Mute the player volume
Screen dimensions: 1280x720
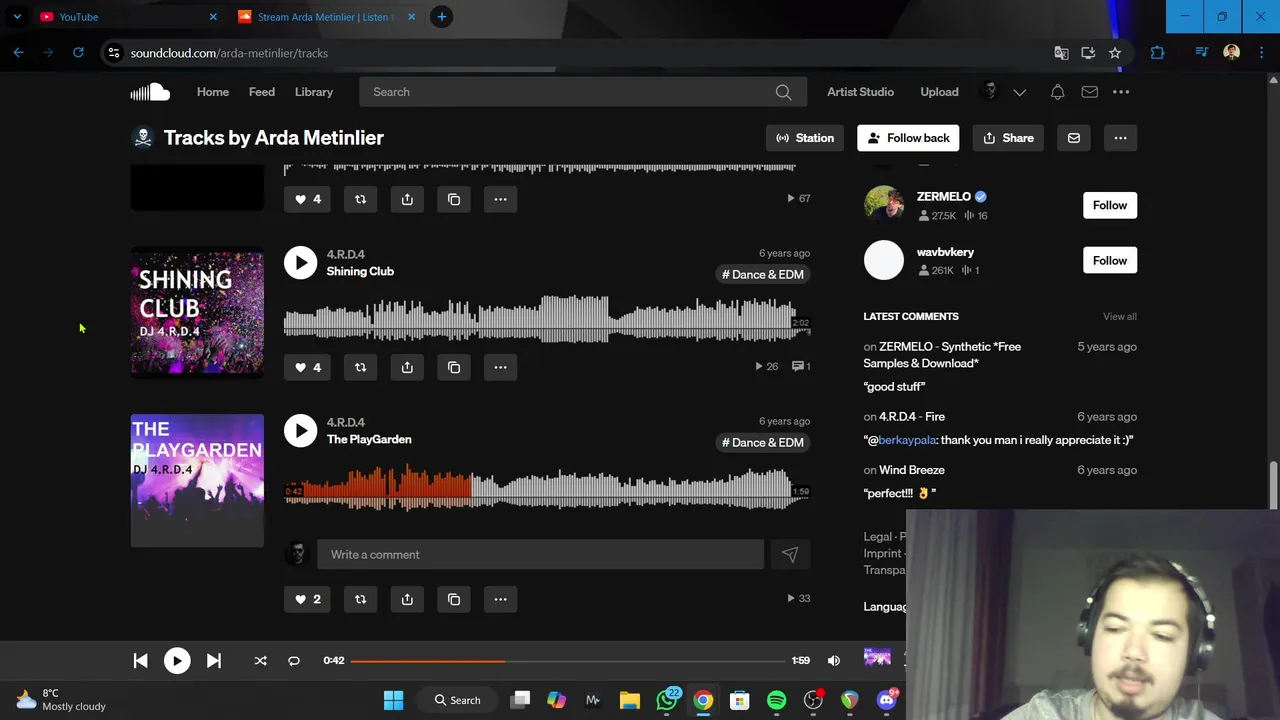[834, 661]
